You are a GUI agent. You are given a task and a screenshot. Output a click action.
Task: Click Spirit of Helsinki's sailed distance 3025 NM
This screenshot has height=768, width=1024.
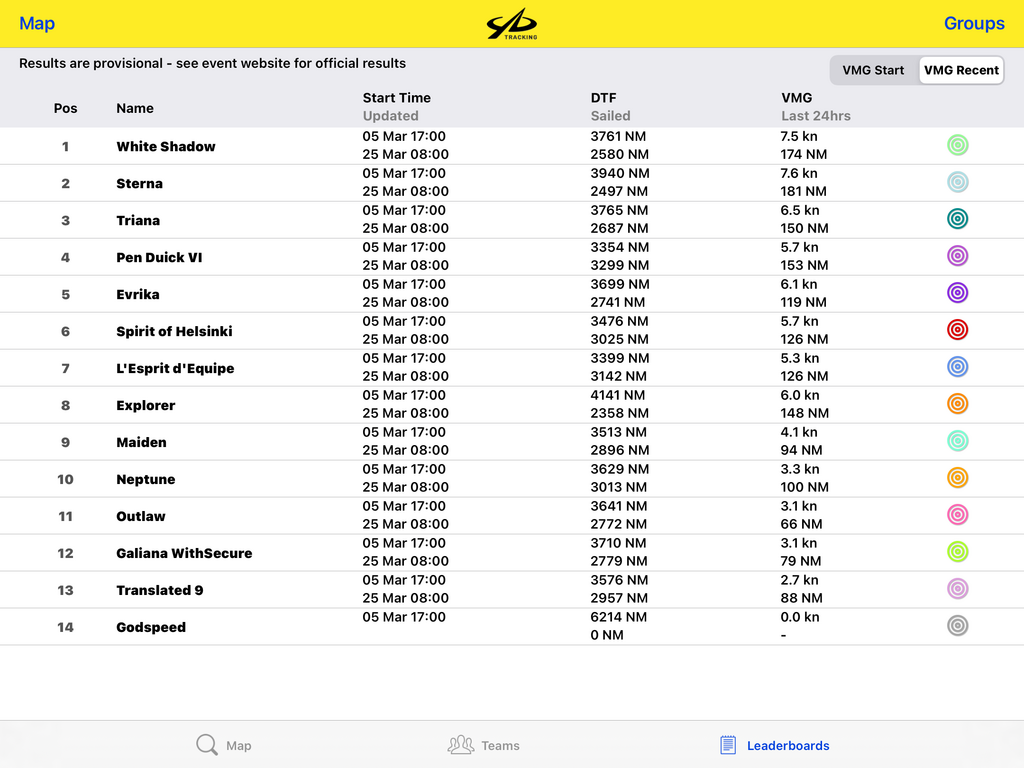click(620, 339)
